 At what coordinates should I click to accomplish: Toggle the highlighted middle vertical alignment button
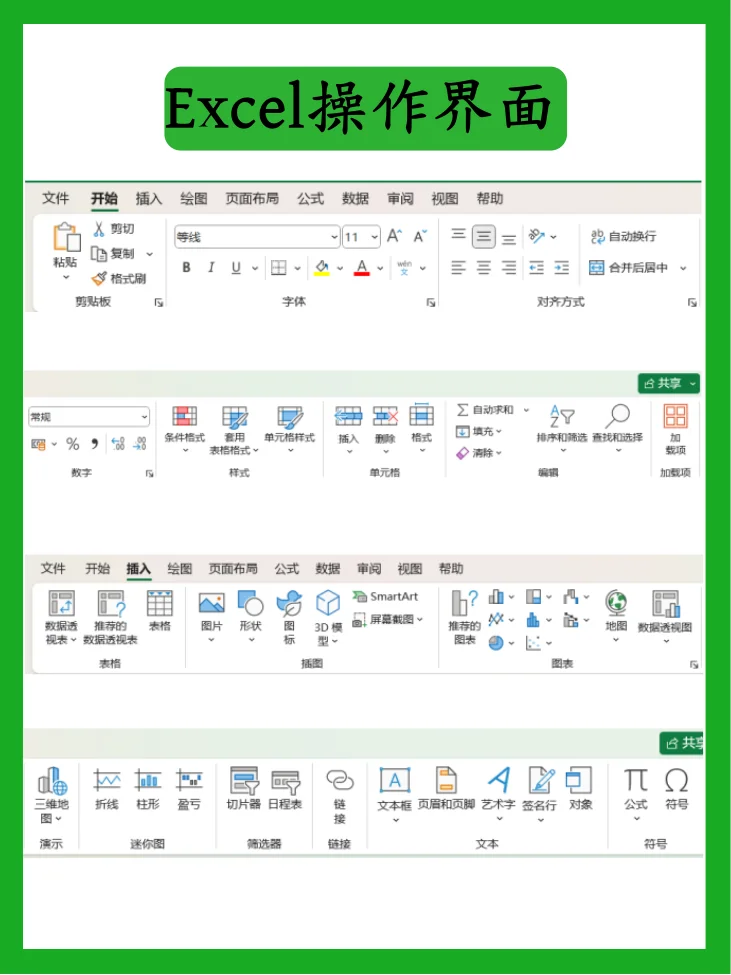point(484,236)
